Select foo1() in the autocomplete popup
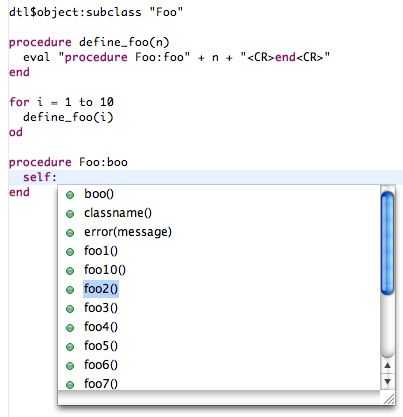The image size is (403, 417). pos(101,251)
